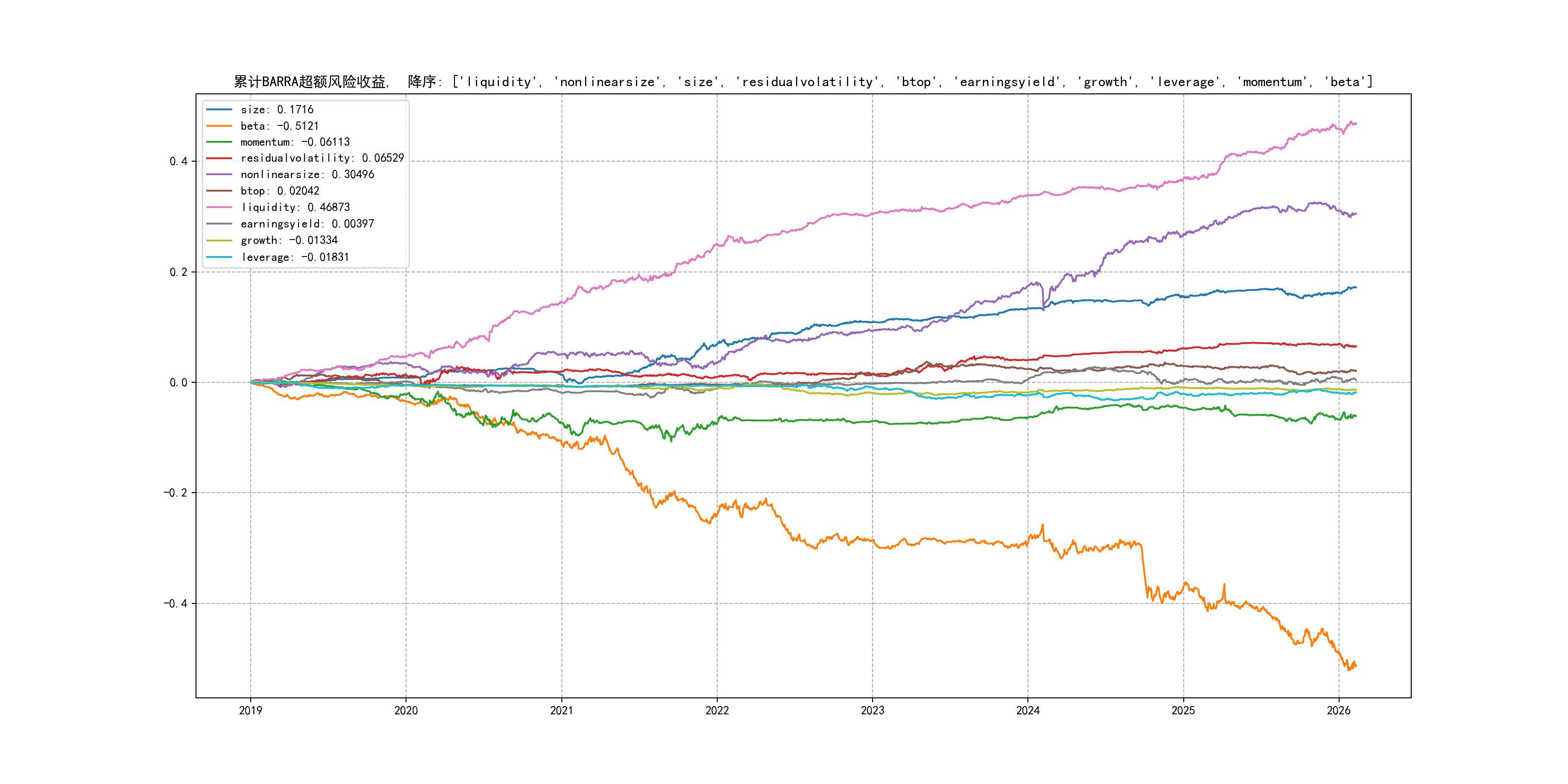Click the beta legend entry text

[279, 126]
